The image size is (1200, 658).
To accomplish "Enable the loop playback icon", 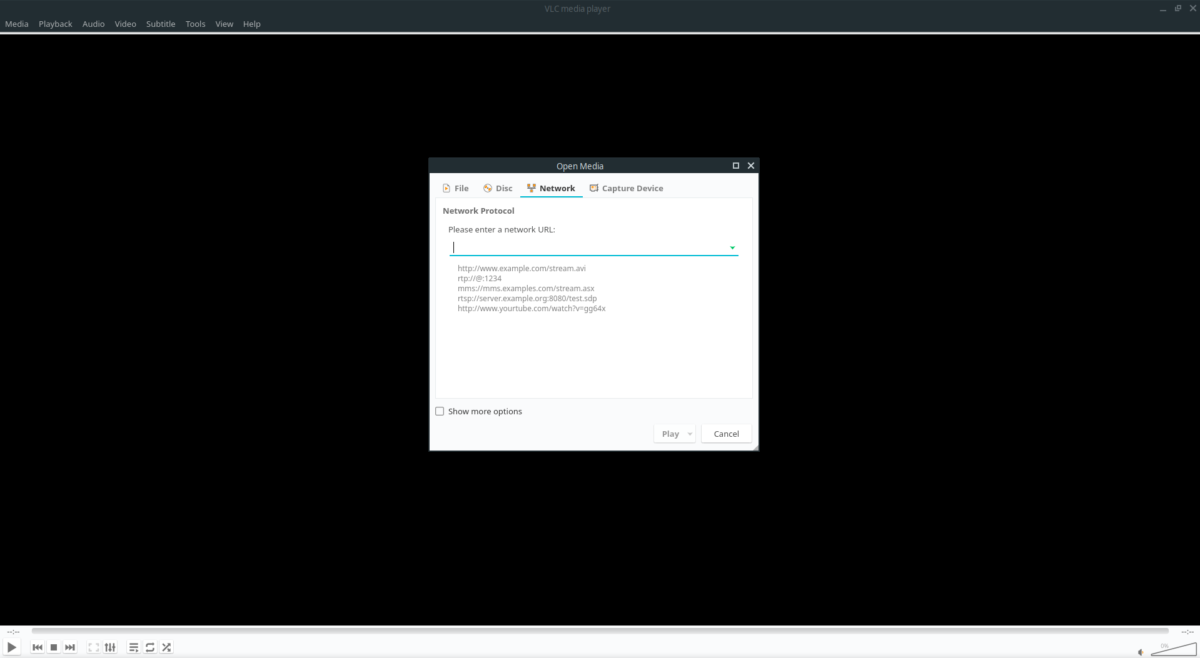I will pos(149,647).
